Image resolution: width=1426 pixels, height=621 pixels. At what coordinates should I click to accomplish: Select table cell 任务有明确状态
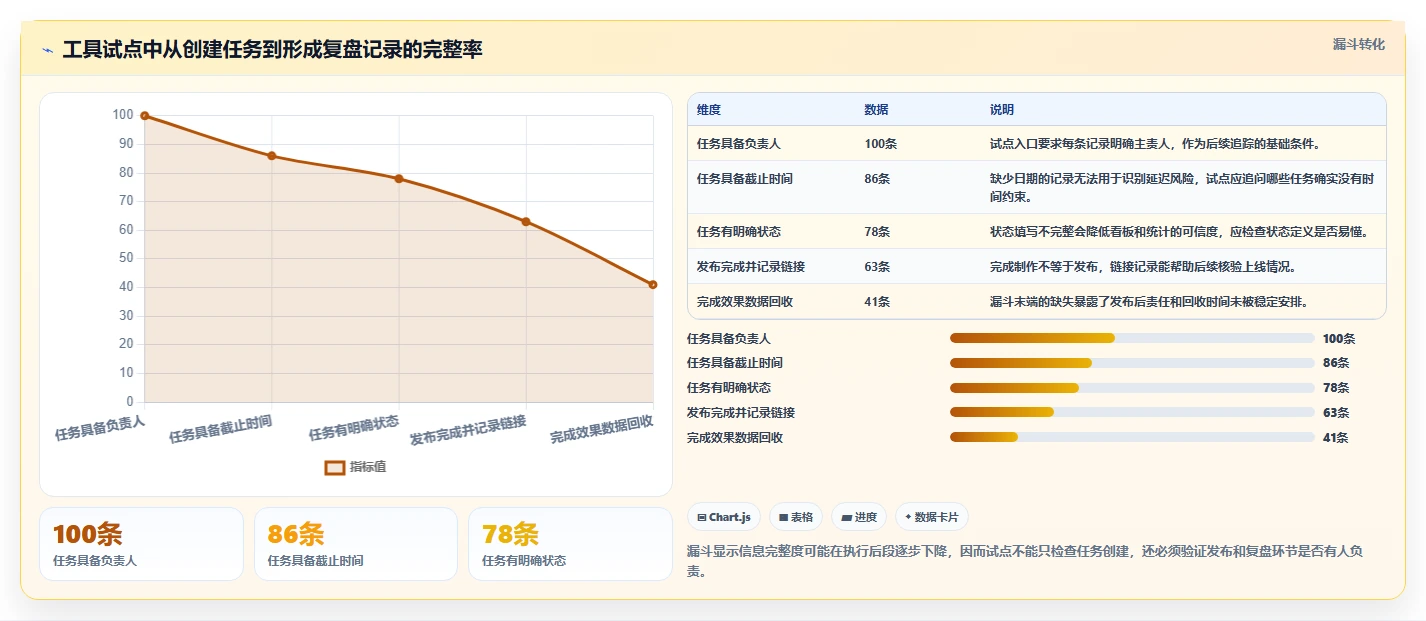(x=739, y=232)
